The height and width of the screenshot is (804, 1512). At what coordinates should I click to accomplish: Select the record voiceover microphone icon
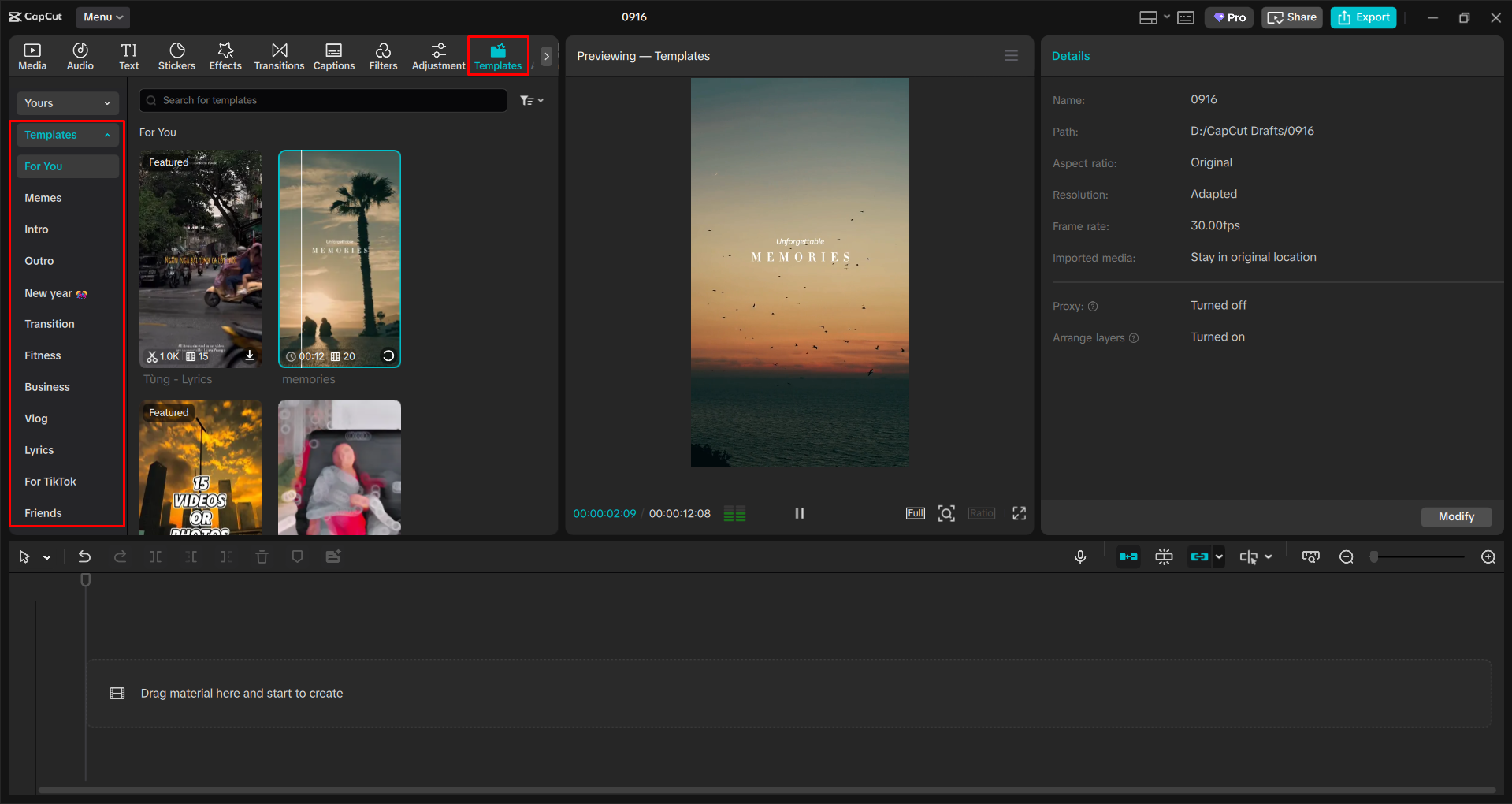tap(1080, 556)
